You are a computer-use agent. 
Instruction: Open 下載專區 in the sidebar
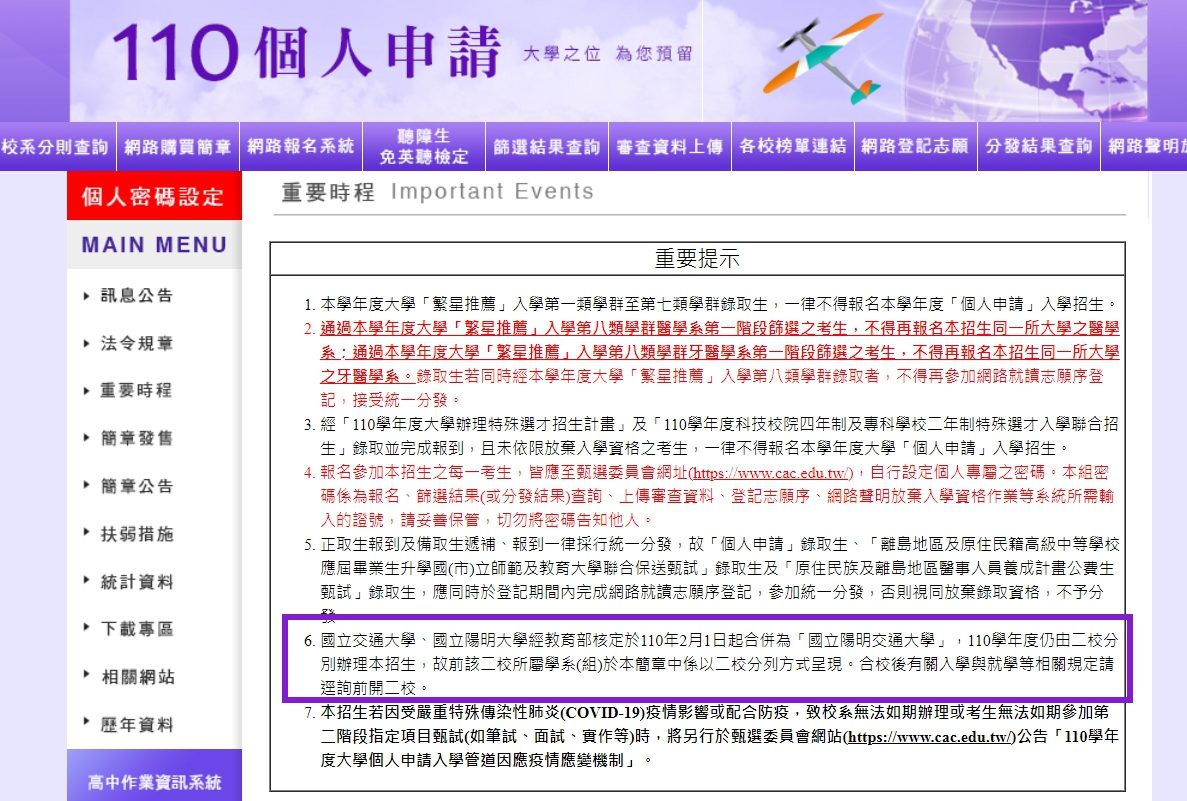[136, 629]
